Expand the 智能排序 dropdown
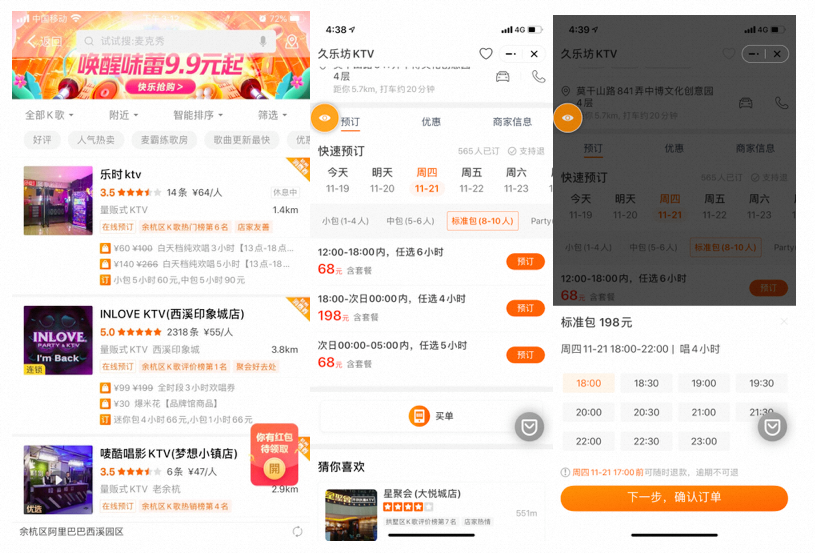The height and width of the screenshot is (553, 815). tap(198, 115)
